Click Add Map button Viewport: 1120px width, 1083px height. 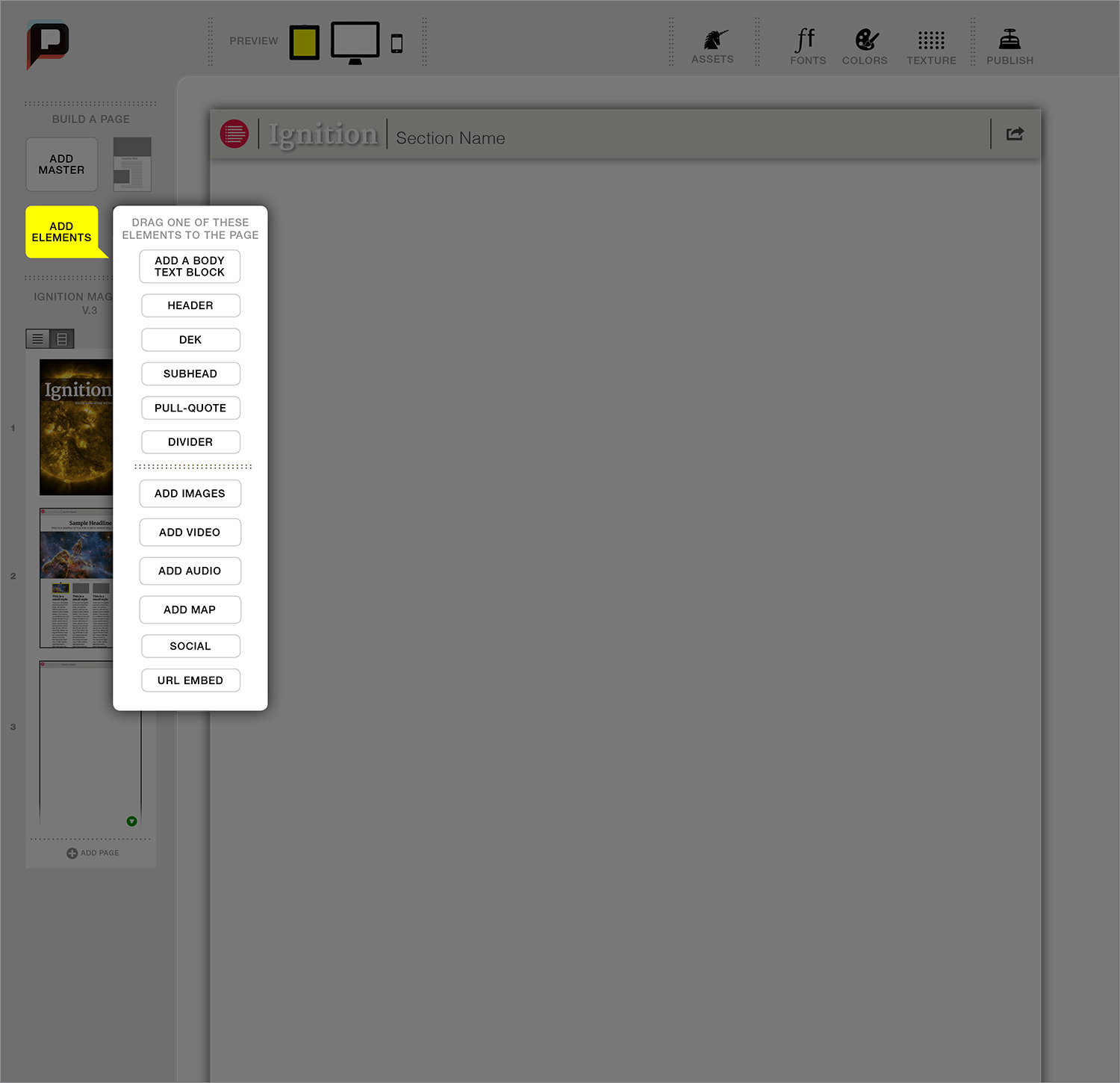point(190,609)
